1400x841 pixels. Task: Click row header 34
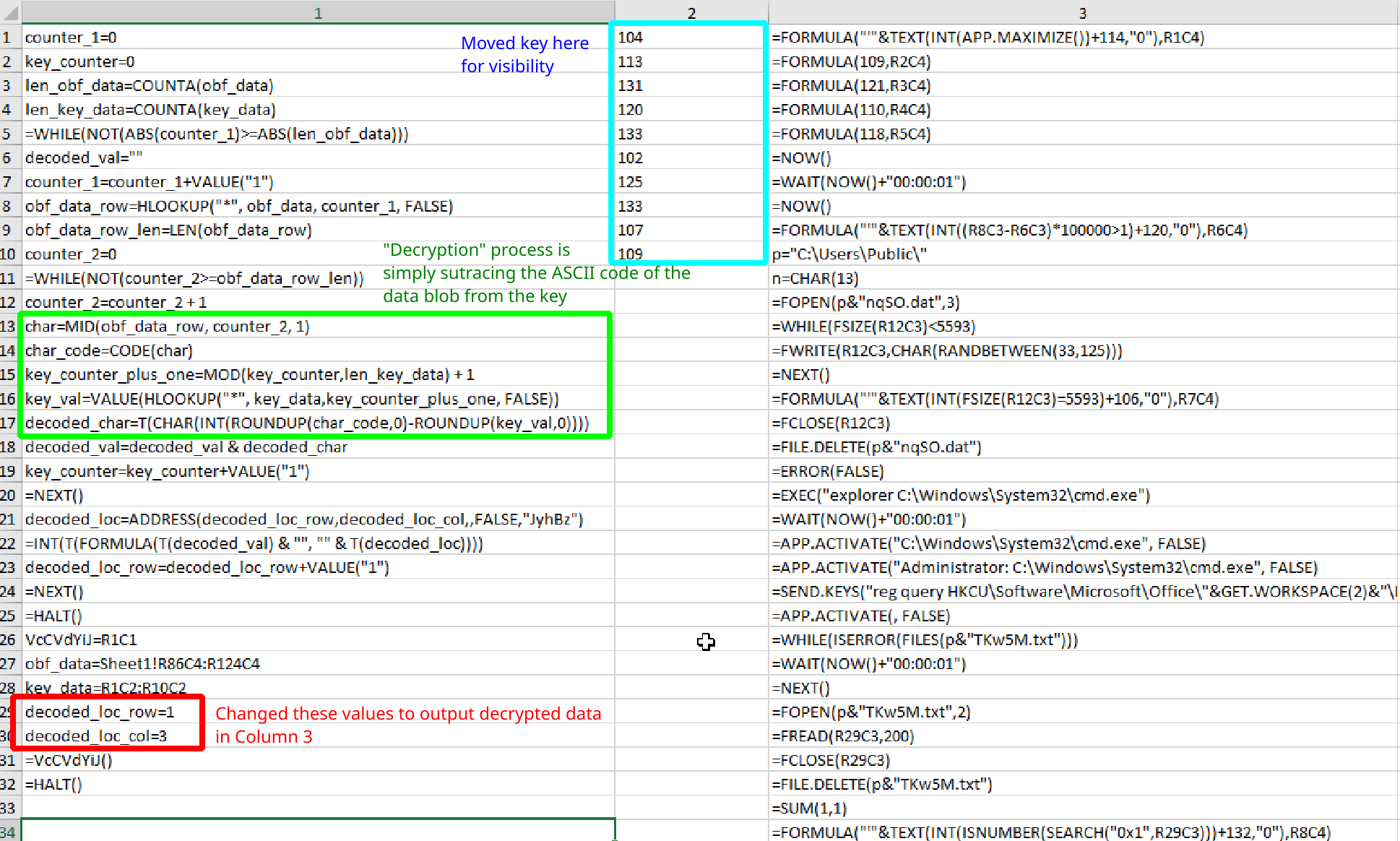8,832
